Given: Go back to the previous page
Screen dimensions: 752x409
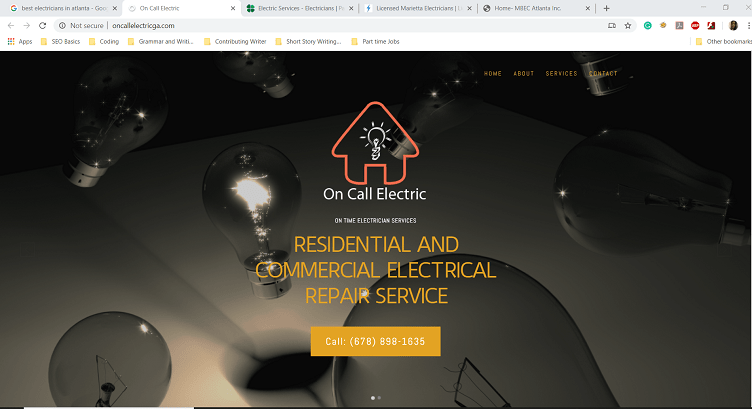Looking at the screenshot, I should click(x=11, y=26).
